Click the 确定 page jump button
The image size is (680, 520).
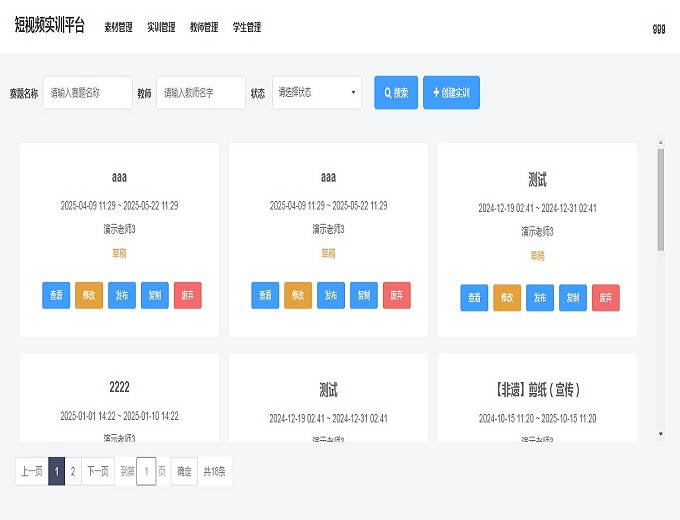pos(184,471)
